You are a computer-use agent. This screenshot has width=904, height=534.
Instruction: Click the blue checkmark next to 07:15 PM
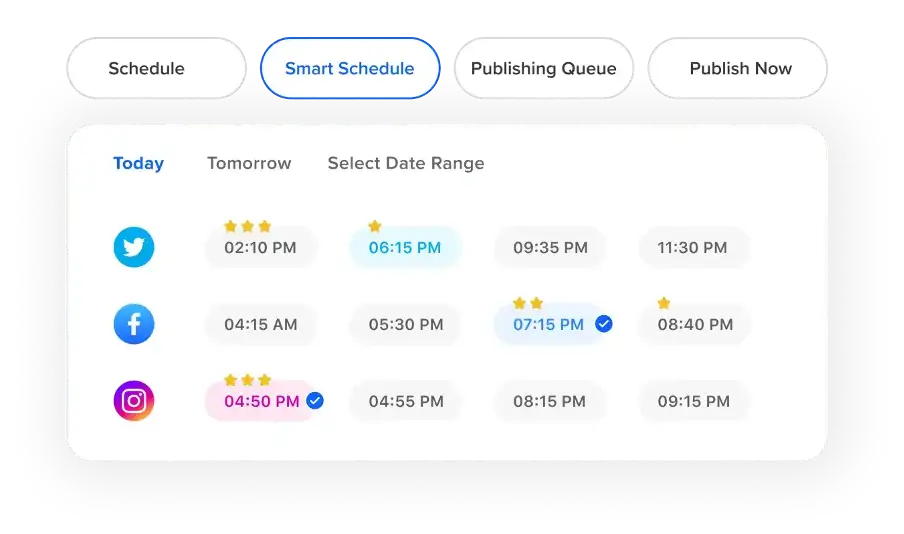(604, 324)
